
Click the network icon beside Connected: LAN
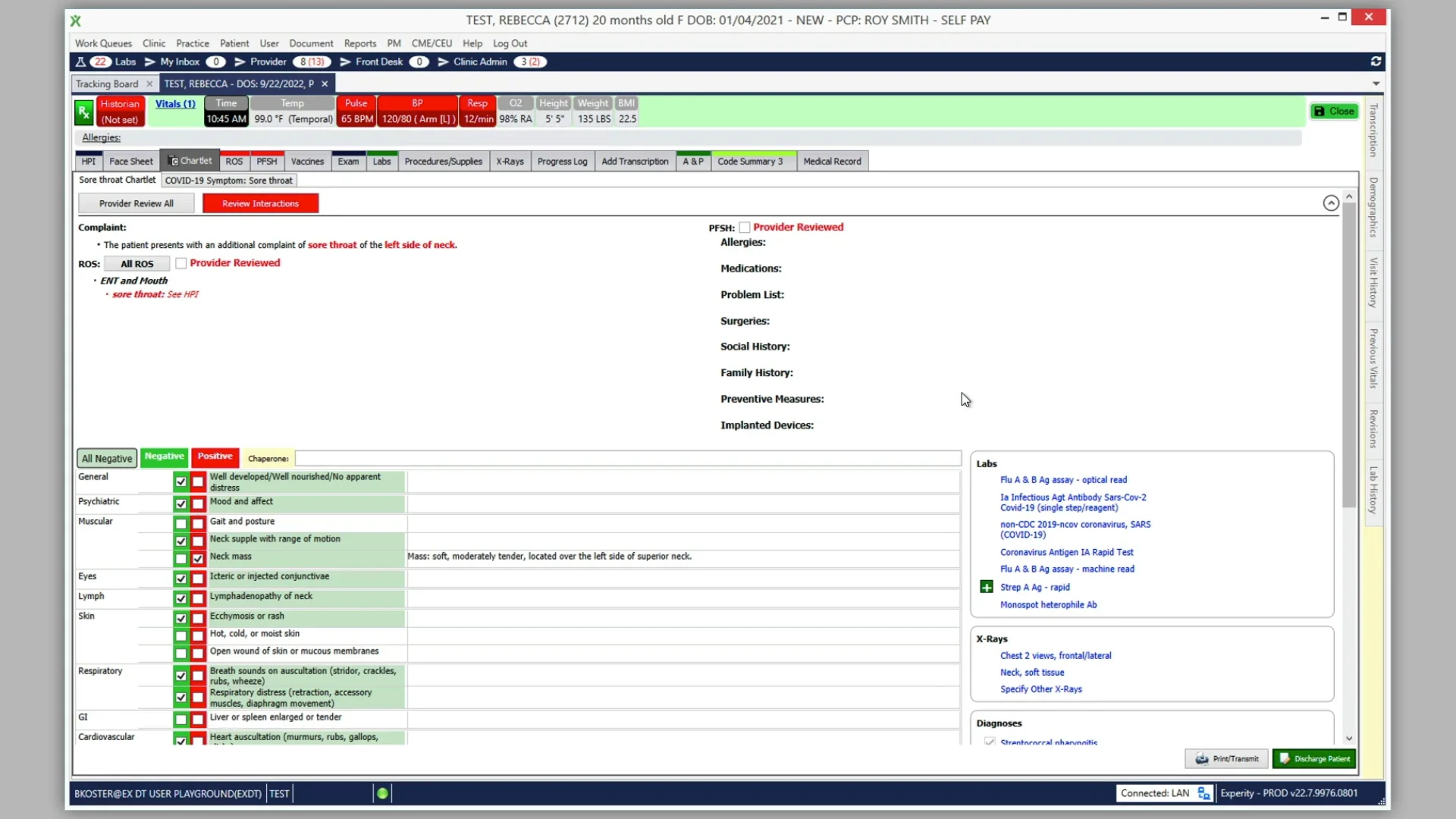[1204, 792]
